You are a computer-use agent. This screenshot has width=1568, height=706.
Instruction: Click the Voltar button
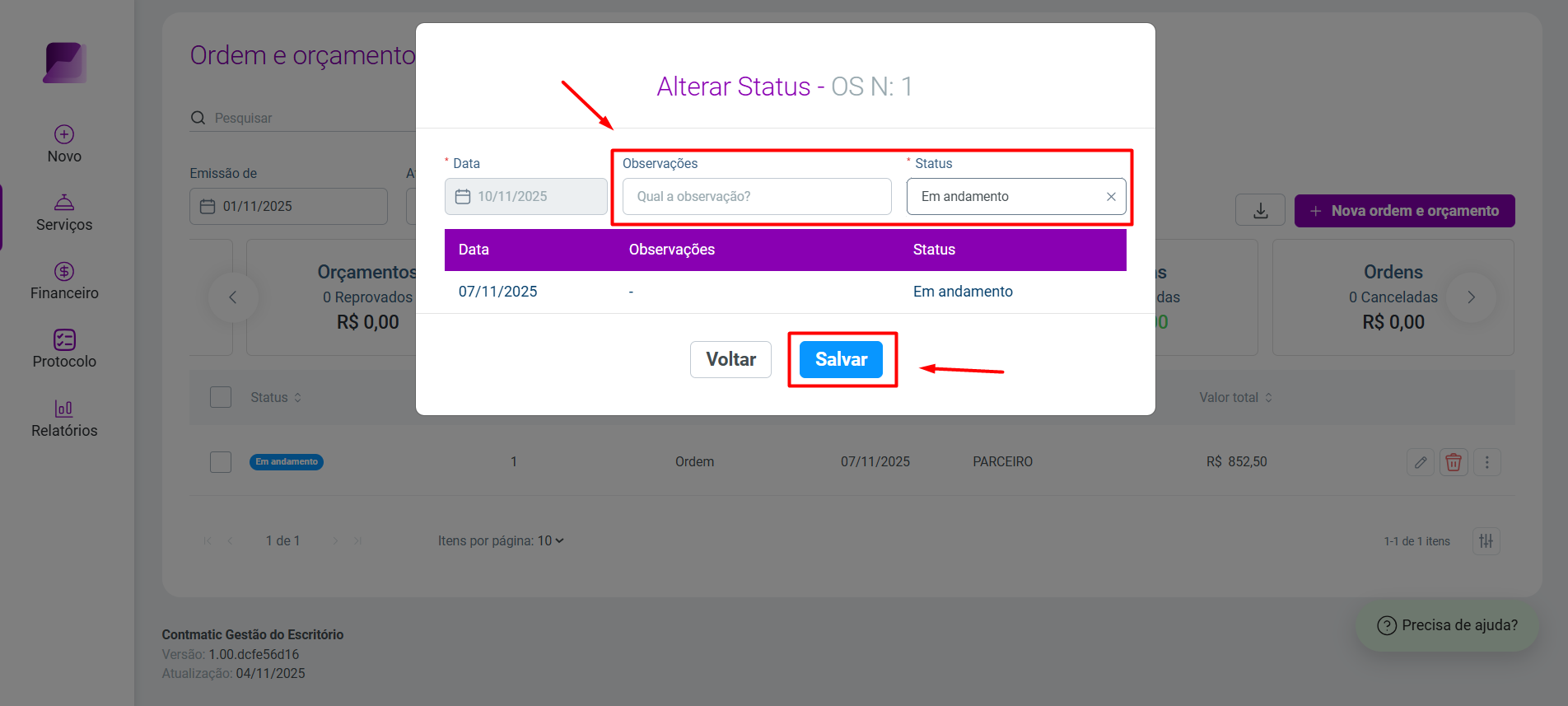[730, 359]
